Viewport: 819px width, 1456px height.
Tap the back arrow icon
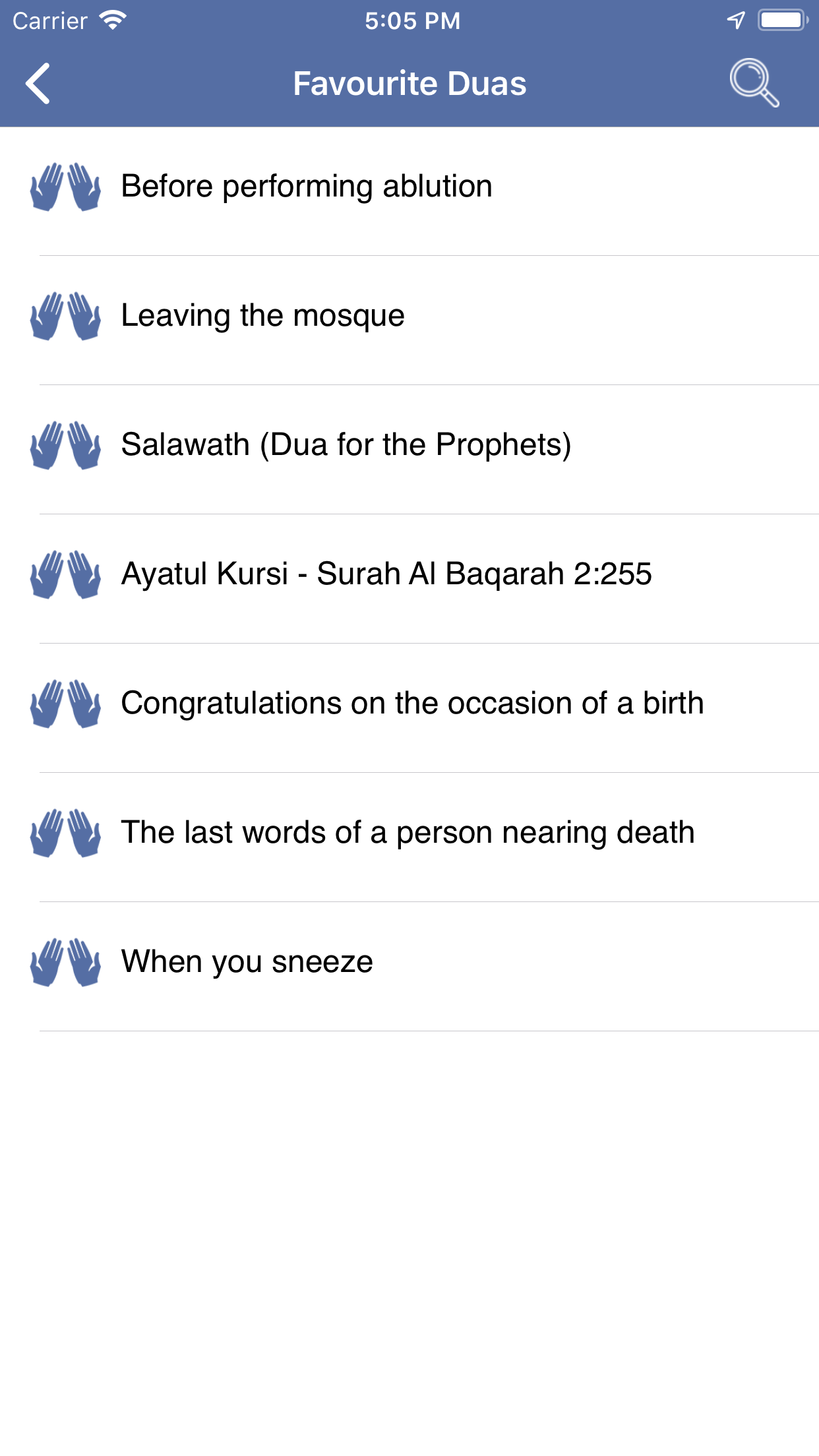(x=38, y=84)
